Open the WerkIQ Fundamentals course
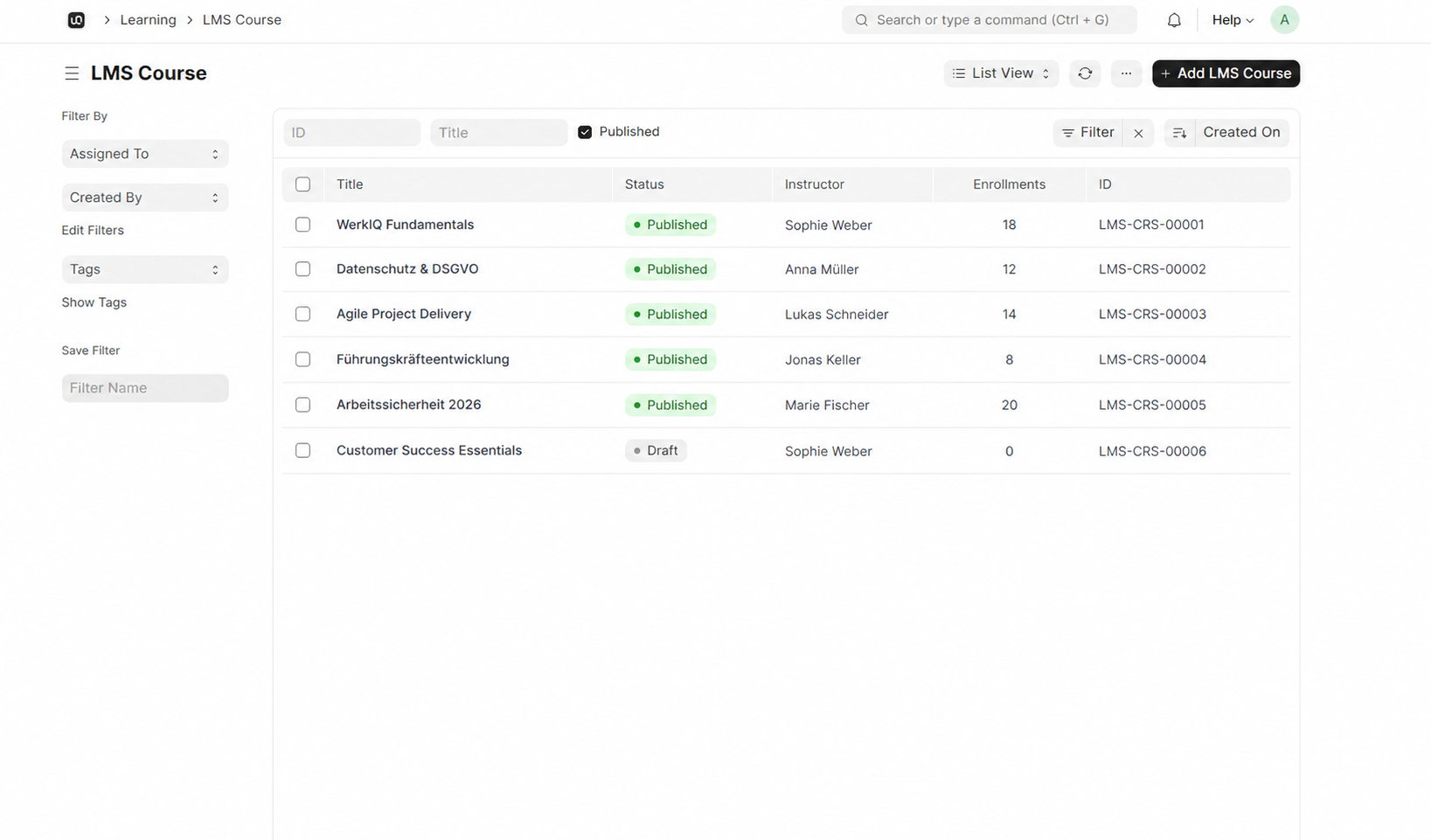The width and height of the screenshot is (1431, 840). [405, 225]
